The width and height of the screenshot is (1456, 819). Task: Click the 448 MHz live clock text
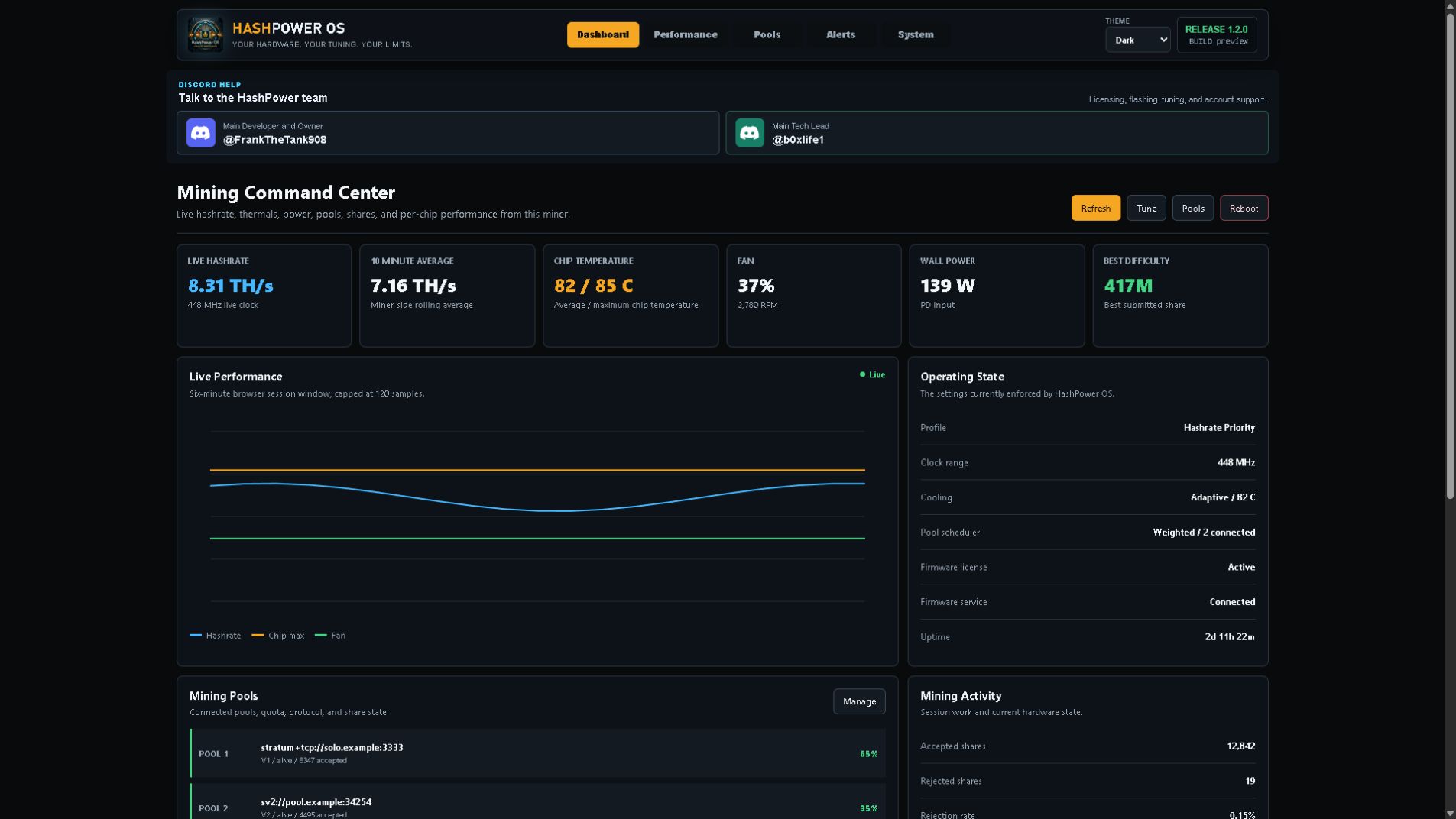click(223, 305)
